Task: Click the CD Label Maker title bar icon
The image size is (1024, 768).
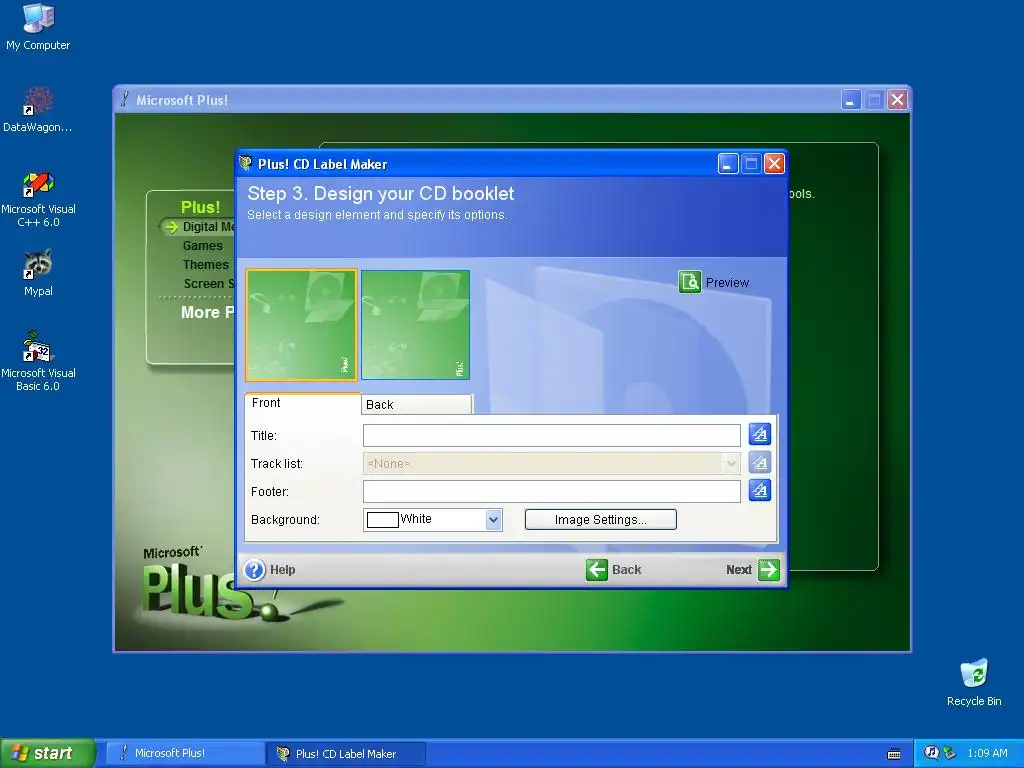Action: (246, 163)
